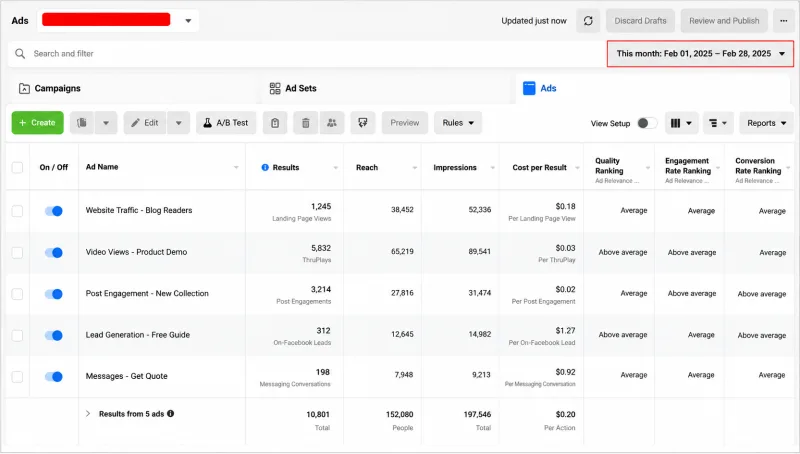
Task: Click the Search and filter input field
Action: pos(306,54)
